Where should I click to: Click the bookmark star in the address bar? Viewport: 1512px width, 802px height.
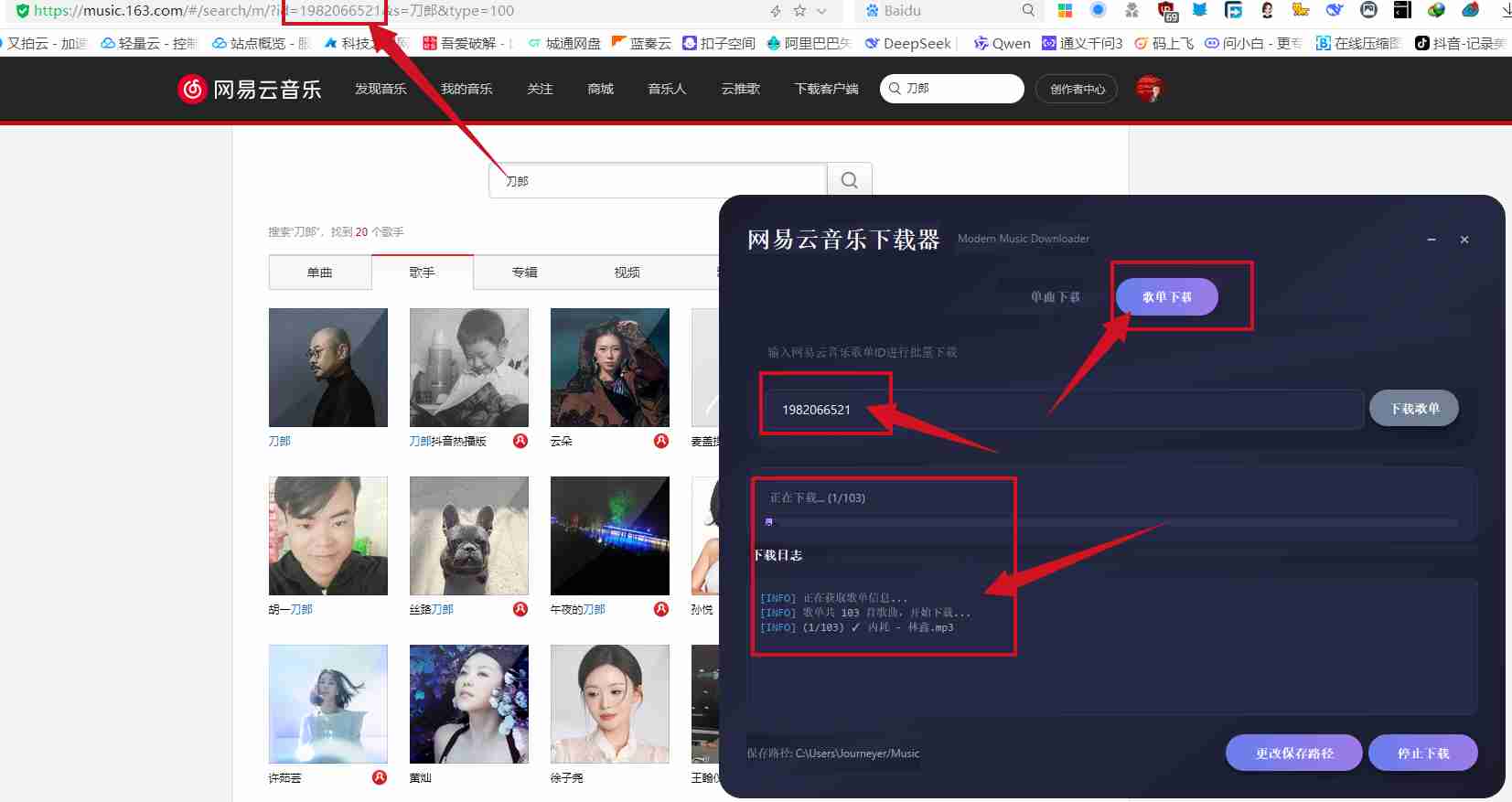799,11
